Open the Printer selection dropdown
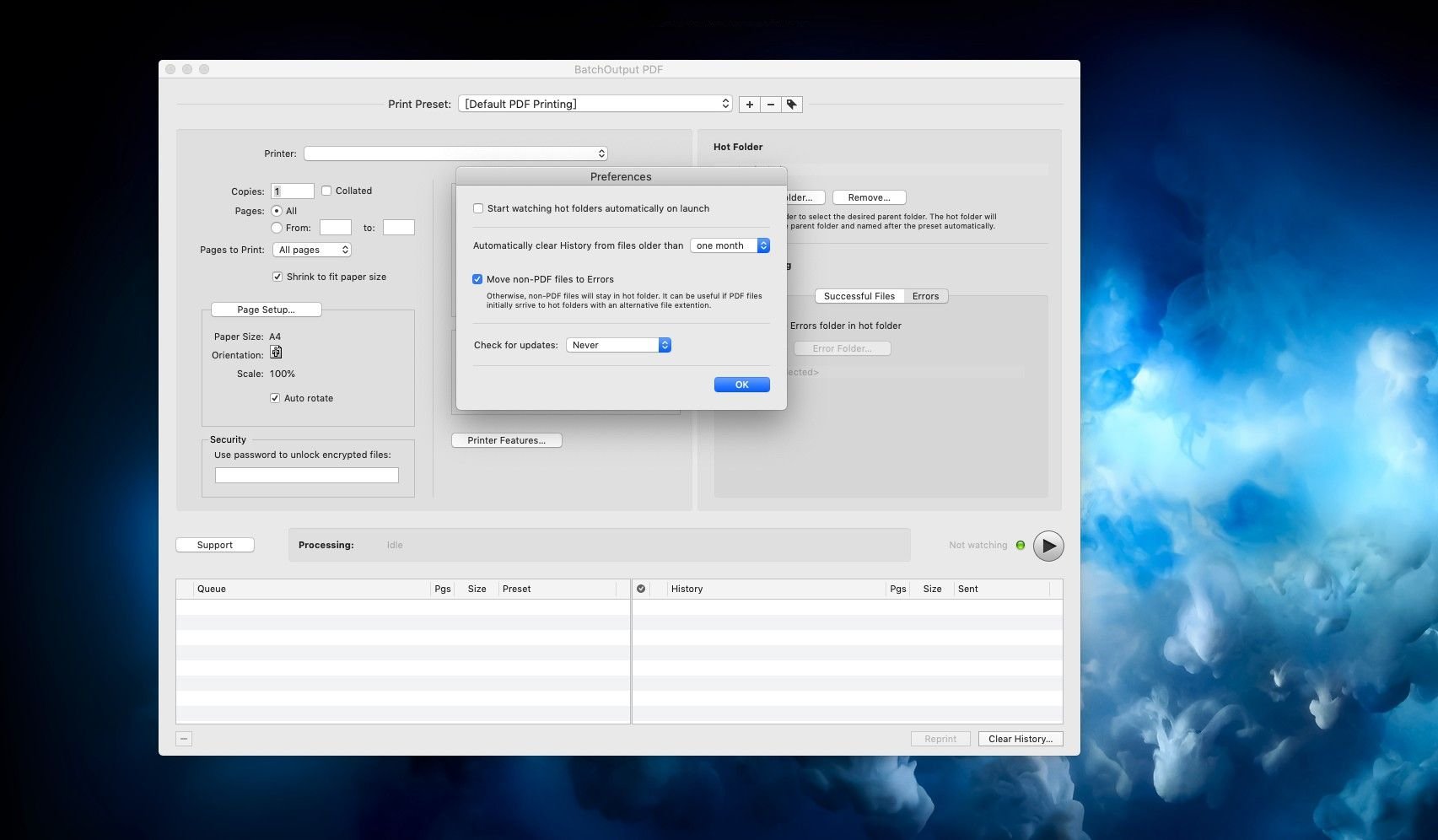Screen dimensions: 1438x840 pyautogui.click(x=455, y=153)
